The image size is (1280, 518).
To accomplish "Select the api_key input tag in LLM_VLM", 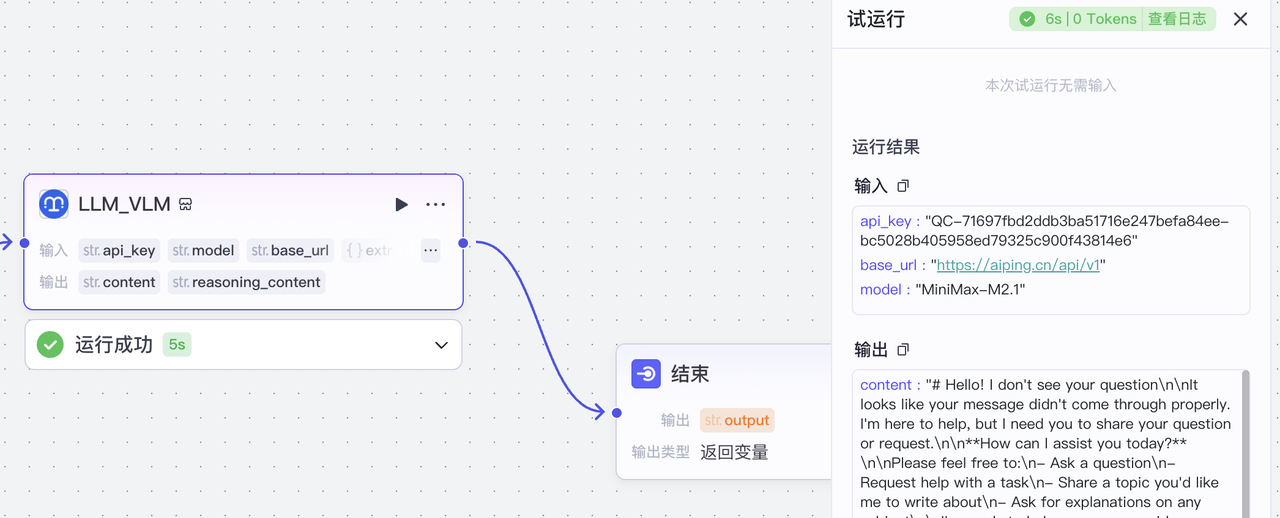I will [119, 250].
